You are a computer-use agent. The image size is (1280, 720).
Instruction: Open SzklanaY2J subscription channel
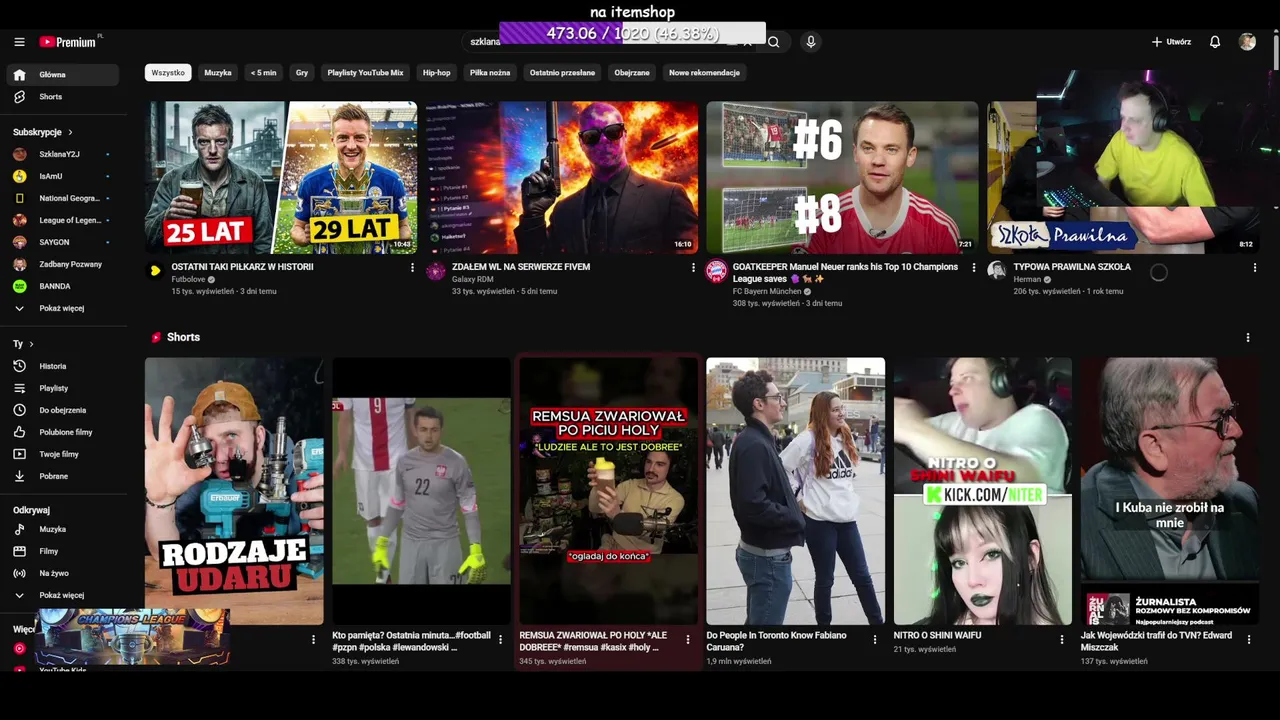tap(62, 154)
